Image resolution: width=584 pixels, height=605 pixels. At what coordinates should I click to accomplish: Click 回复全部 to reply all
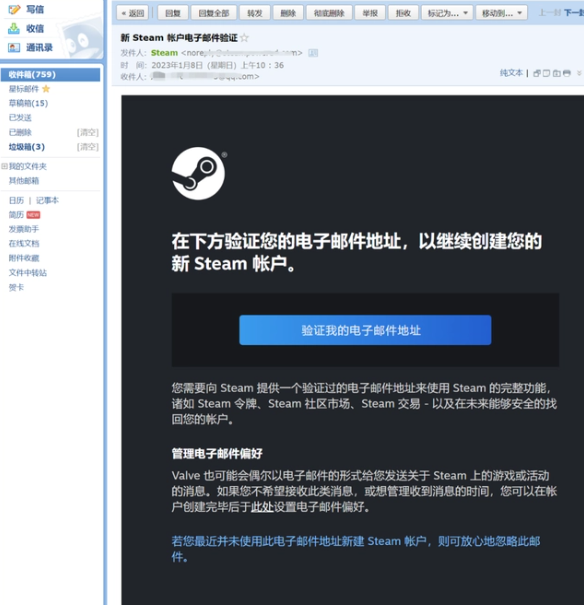point(214,14)
